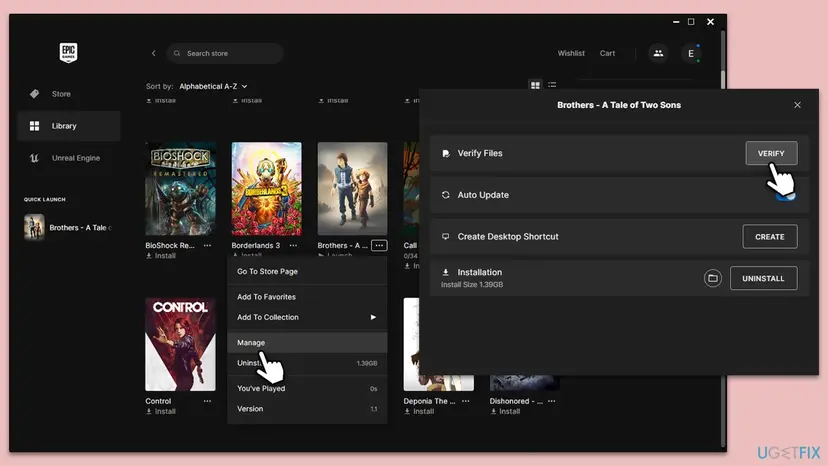This screenshot has width=828, height=466.
Task: Close the Brothers manage dialog
Action: [797, 105]
